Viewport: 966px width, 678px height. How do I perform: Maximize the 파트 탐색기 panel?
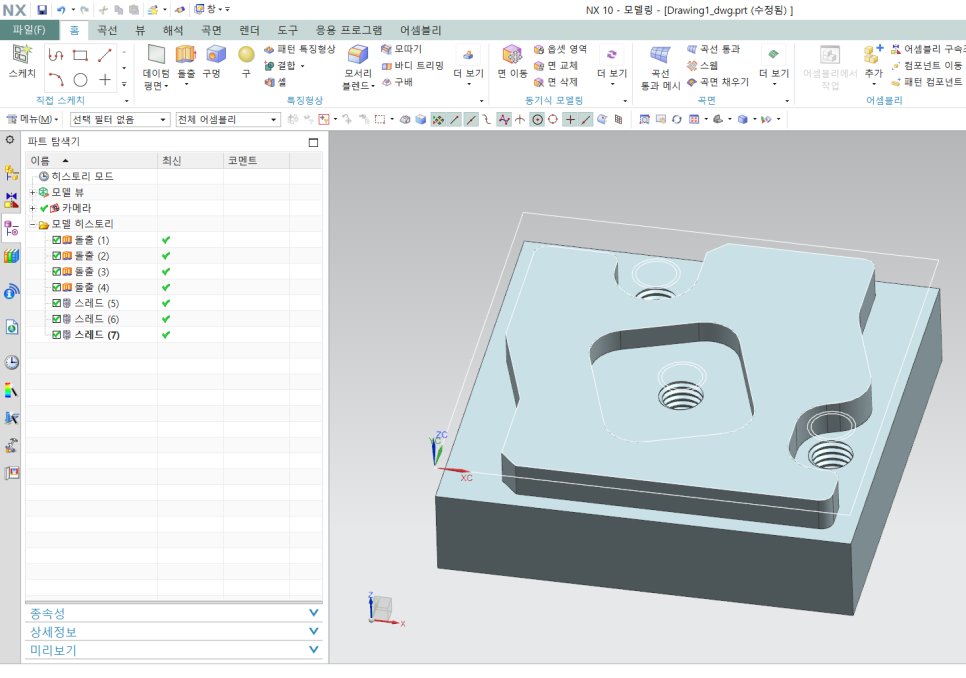(x=313, y=142)
